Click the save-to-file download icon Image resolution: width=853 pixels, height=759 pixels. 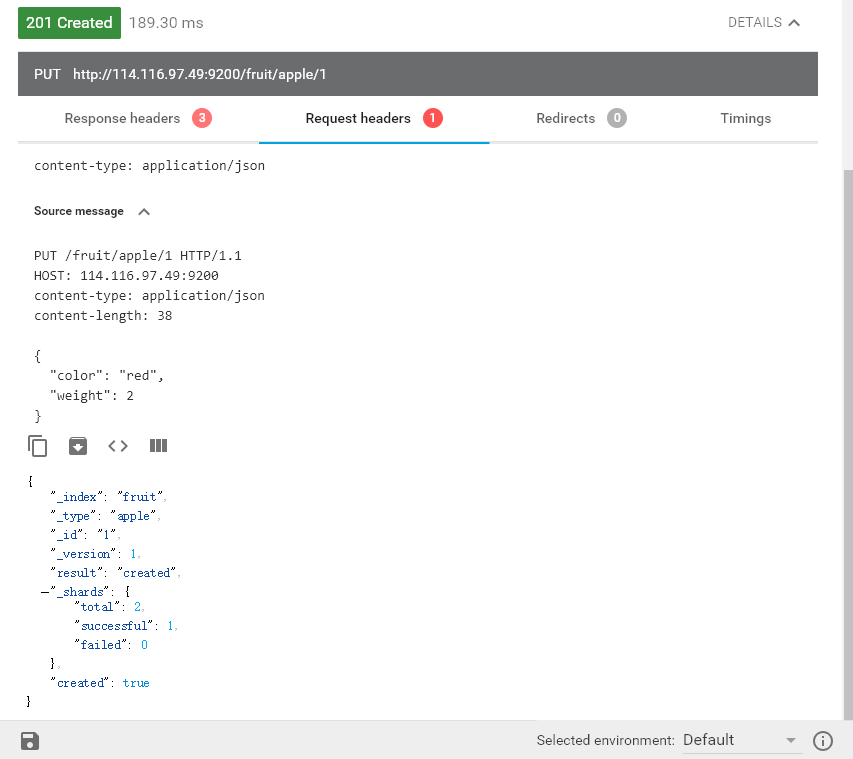click(x=78, y=446)
